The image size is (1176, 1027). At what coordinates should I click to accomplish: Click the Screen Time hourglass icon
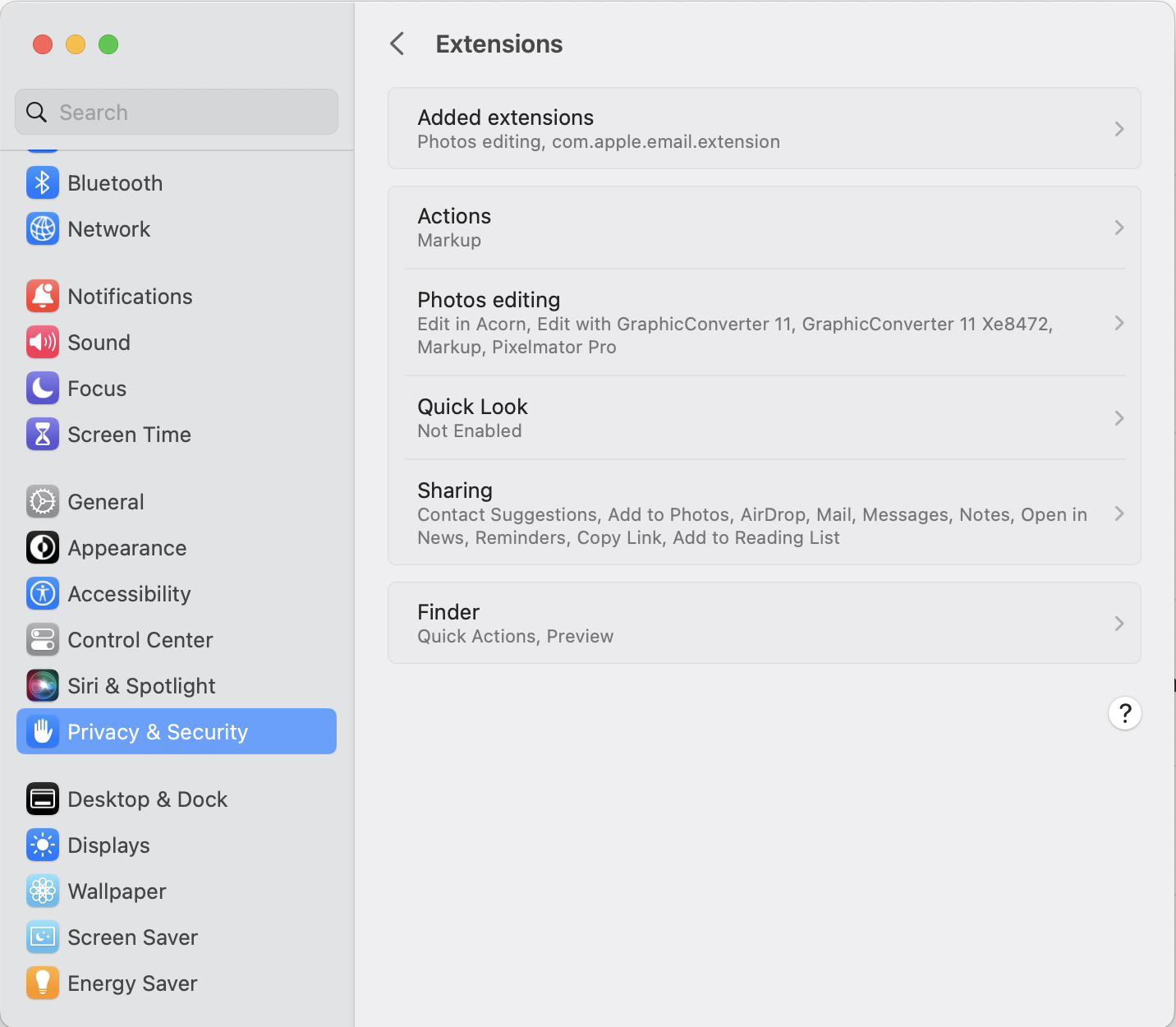click(x=43, y=435)
